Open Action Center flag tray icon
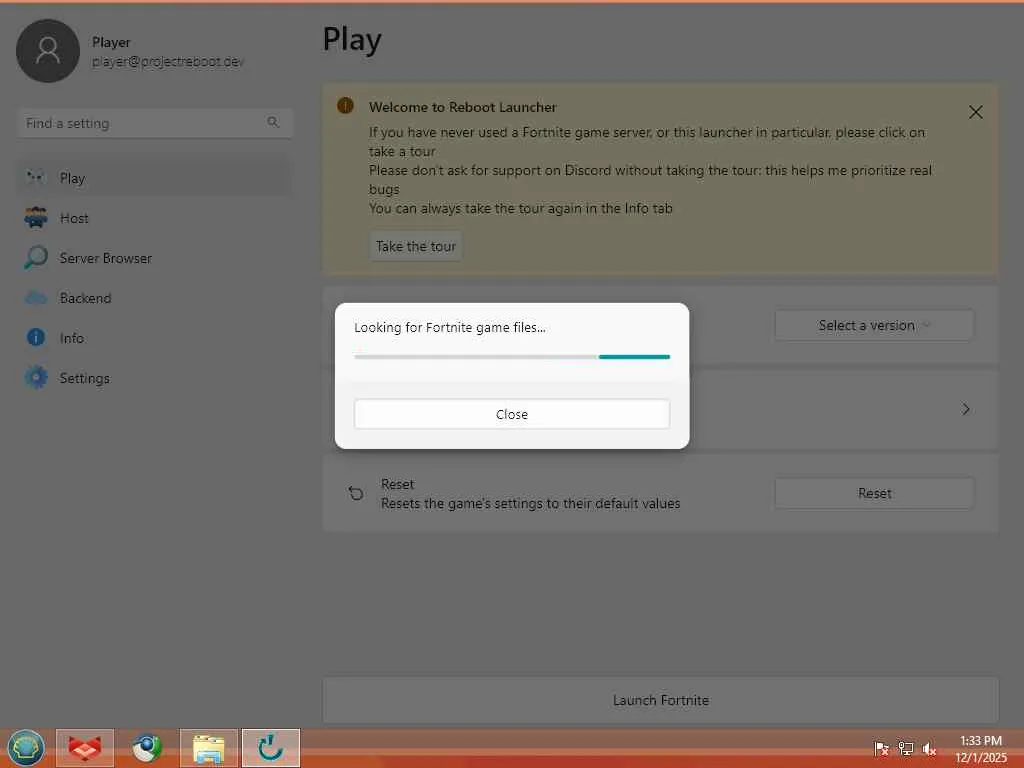Viewport: 1024px width, 768px height. 881,748
